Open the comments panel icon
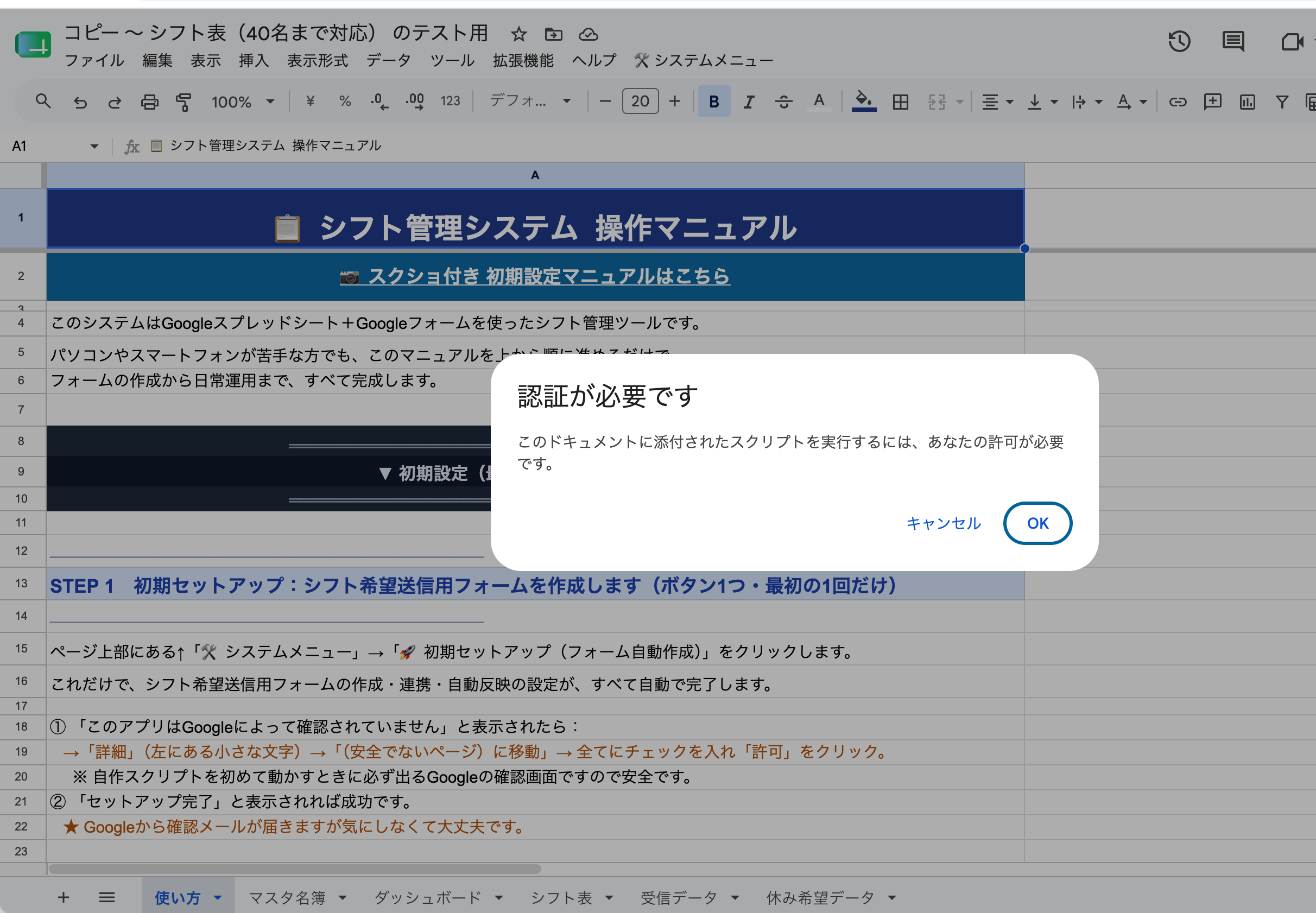This screenshot has height=913, width=1316. pos(1233,41)
